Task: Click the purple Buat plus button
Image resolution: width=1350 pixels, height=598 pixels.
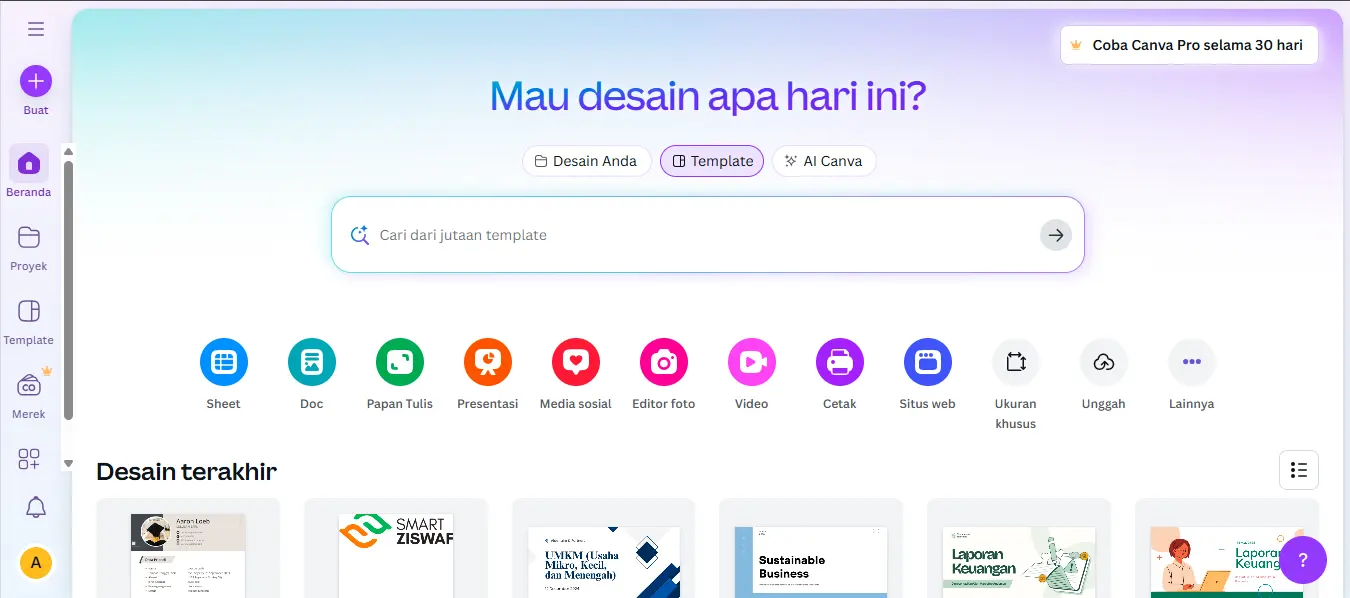Action: (36, 81)
